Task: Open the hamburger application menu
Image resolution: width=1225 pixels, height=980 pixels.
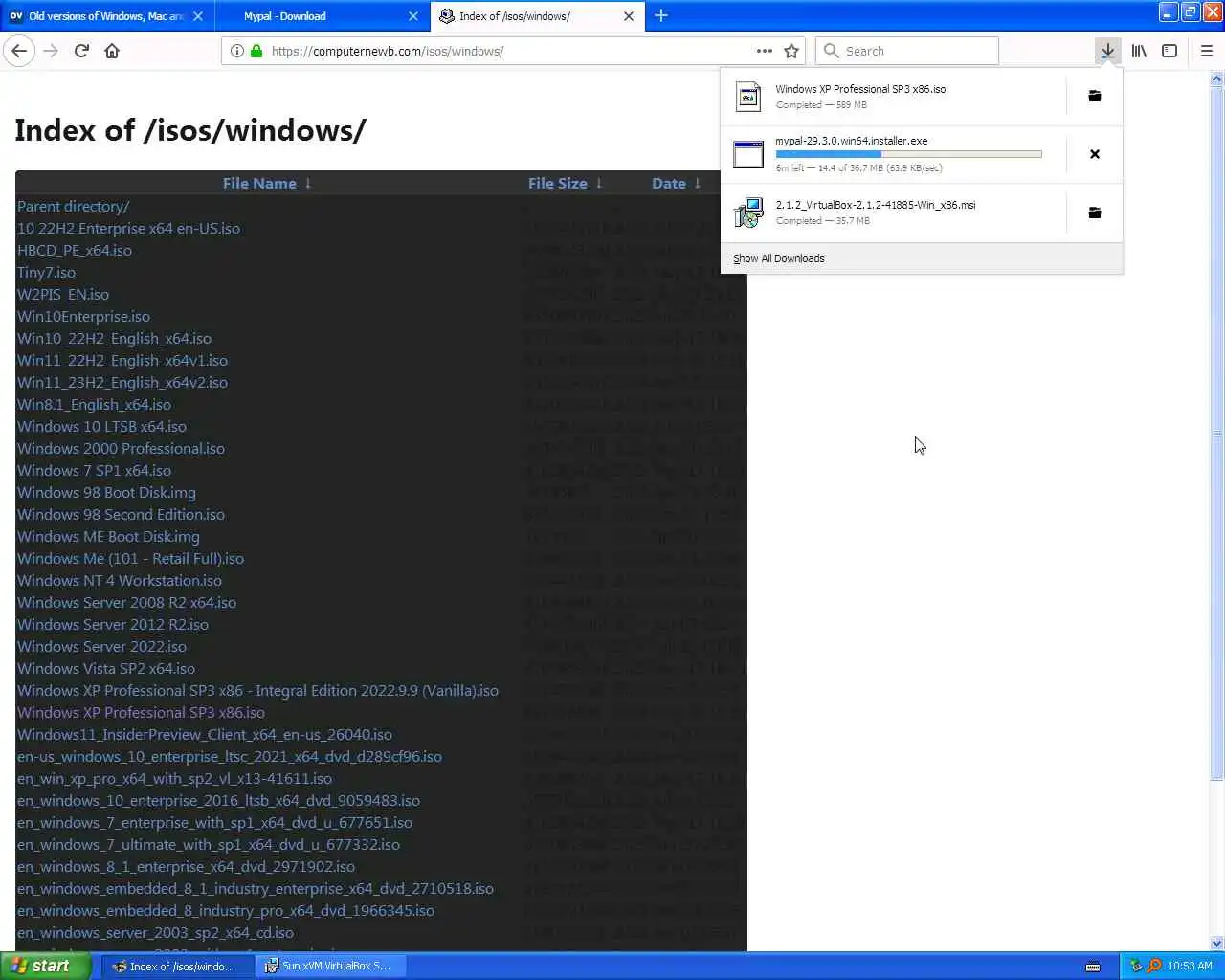Action: [1207, 51]
